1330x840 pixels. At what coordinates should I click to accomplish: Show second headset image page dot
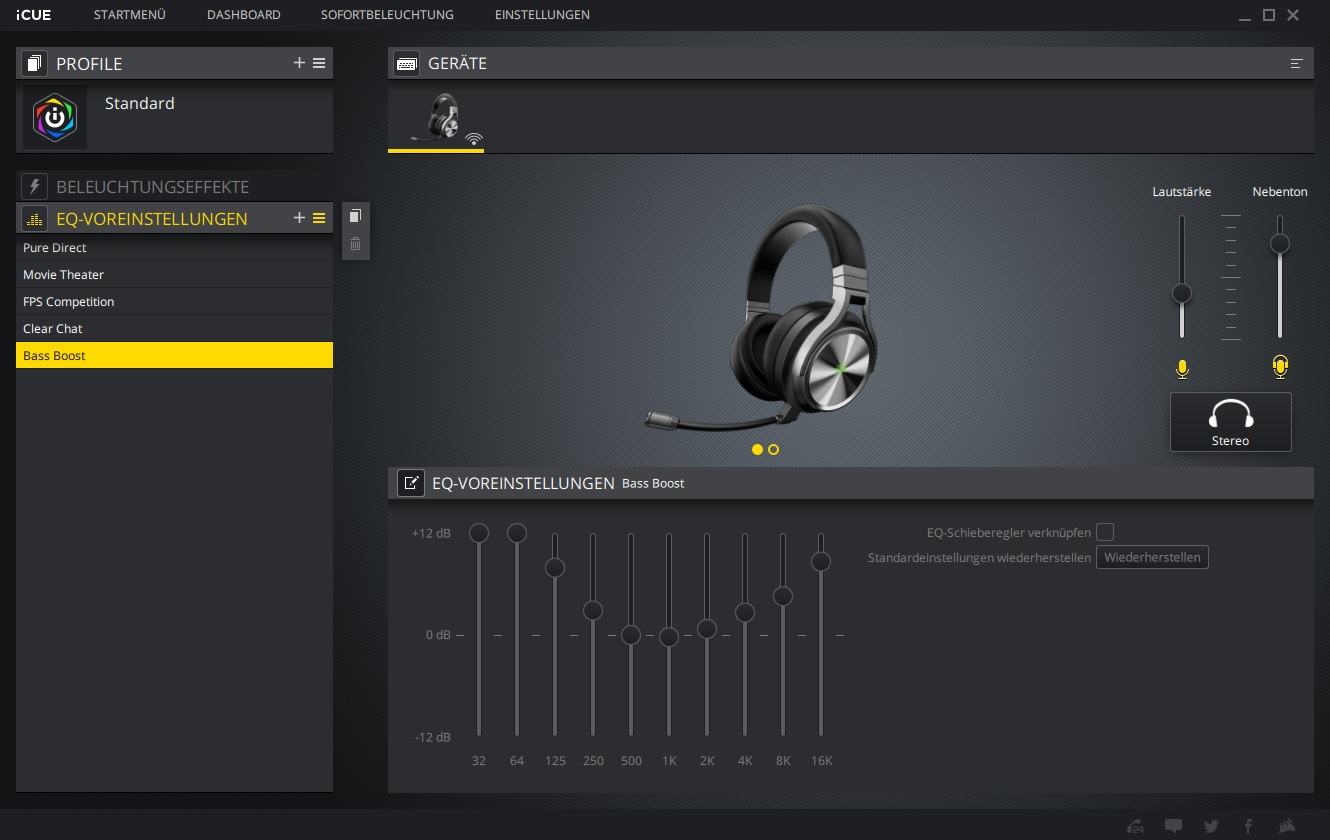click(x=773, y=449)
